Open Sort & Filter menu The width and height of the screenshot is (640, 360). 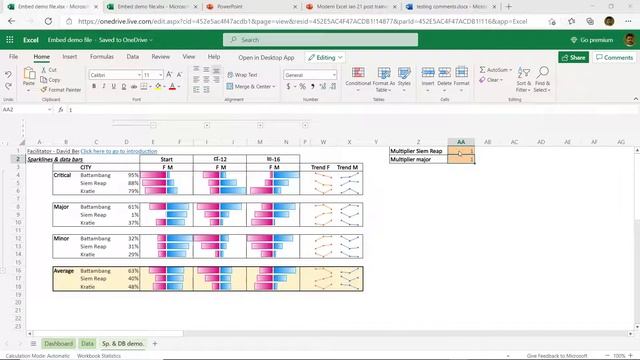pyautogui.click(x=523, y=79)
